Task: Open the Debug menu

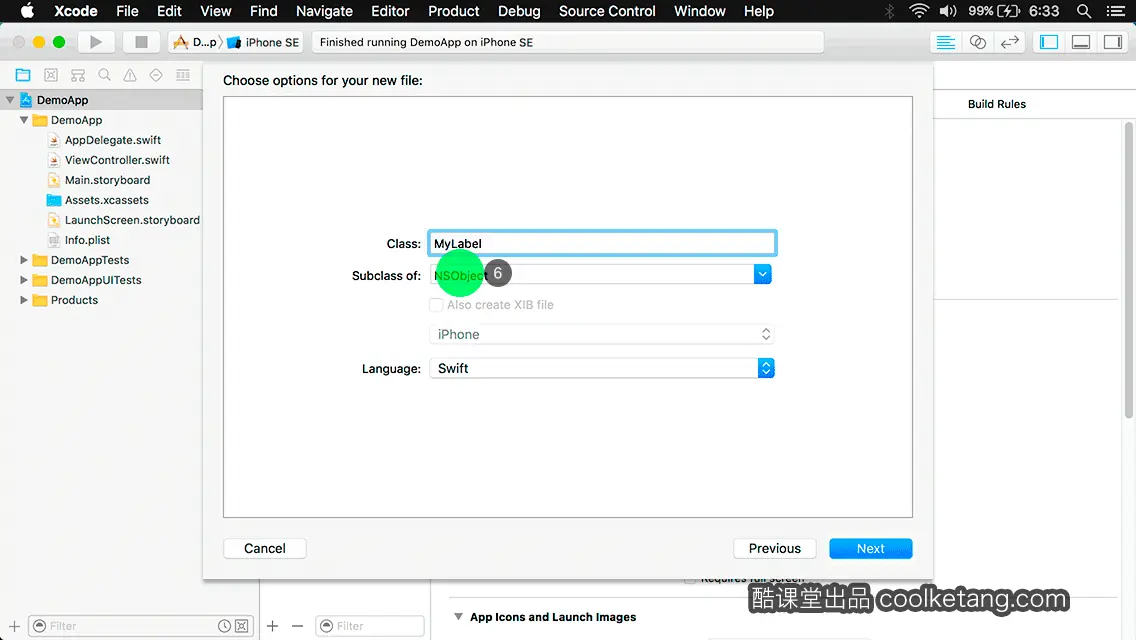Action: [x=519, y=11]
